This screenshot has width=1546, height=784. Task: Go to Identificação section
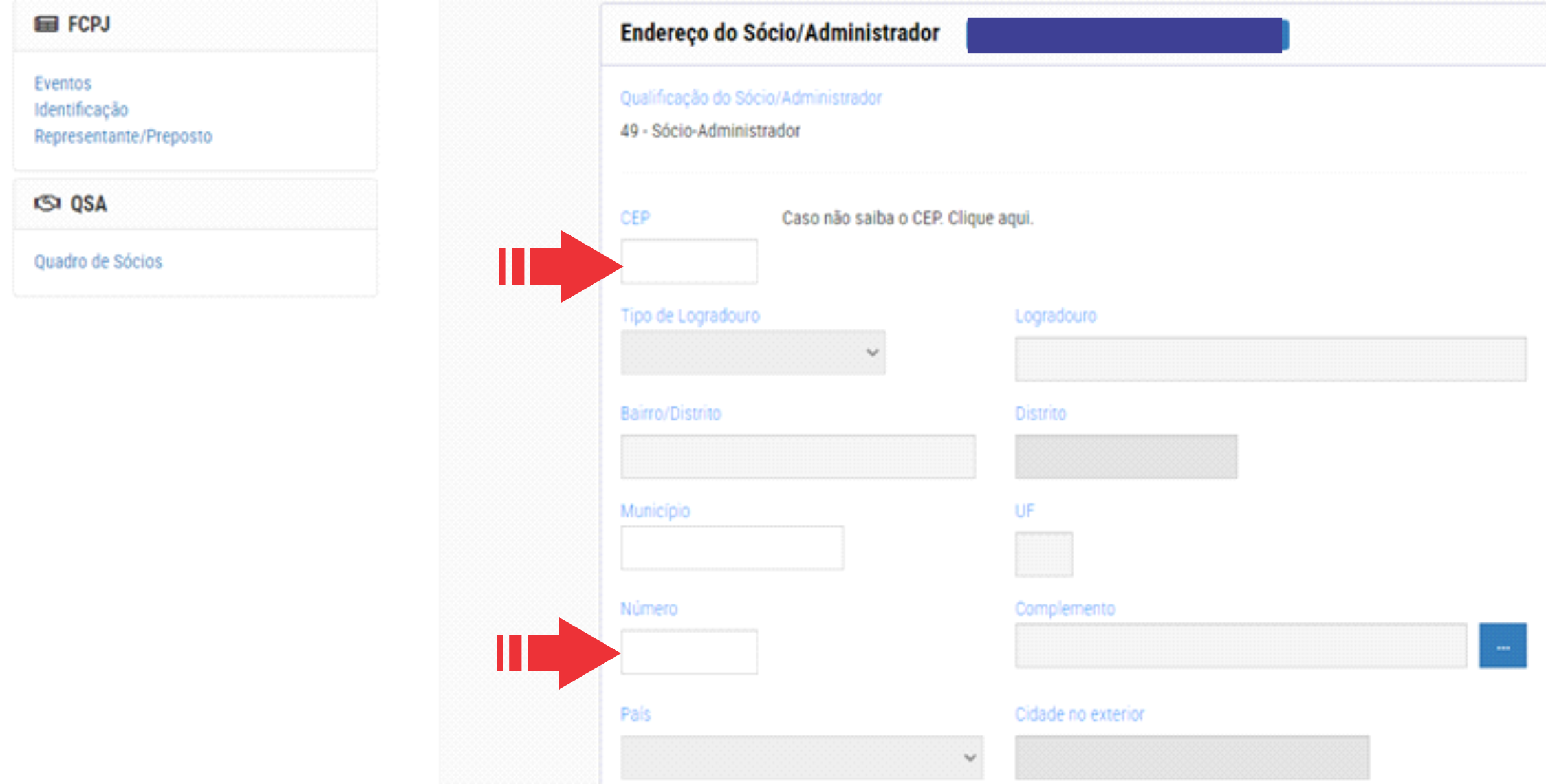[x=82, y=110]
